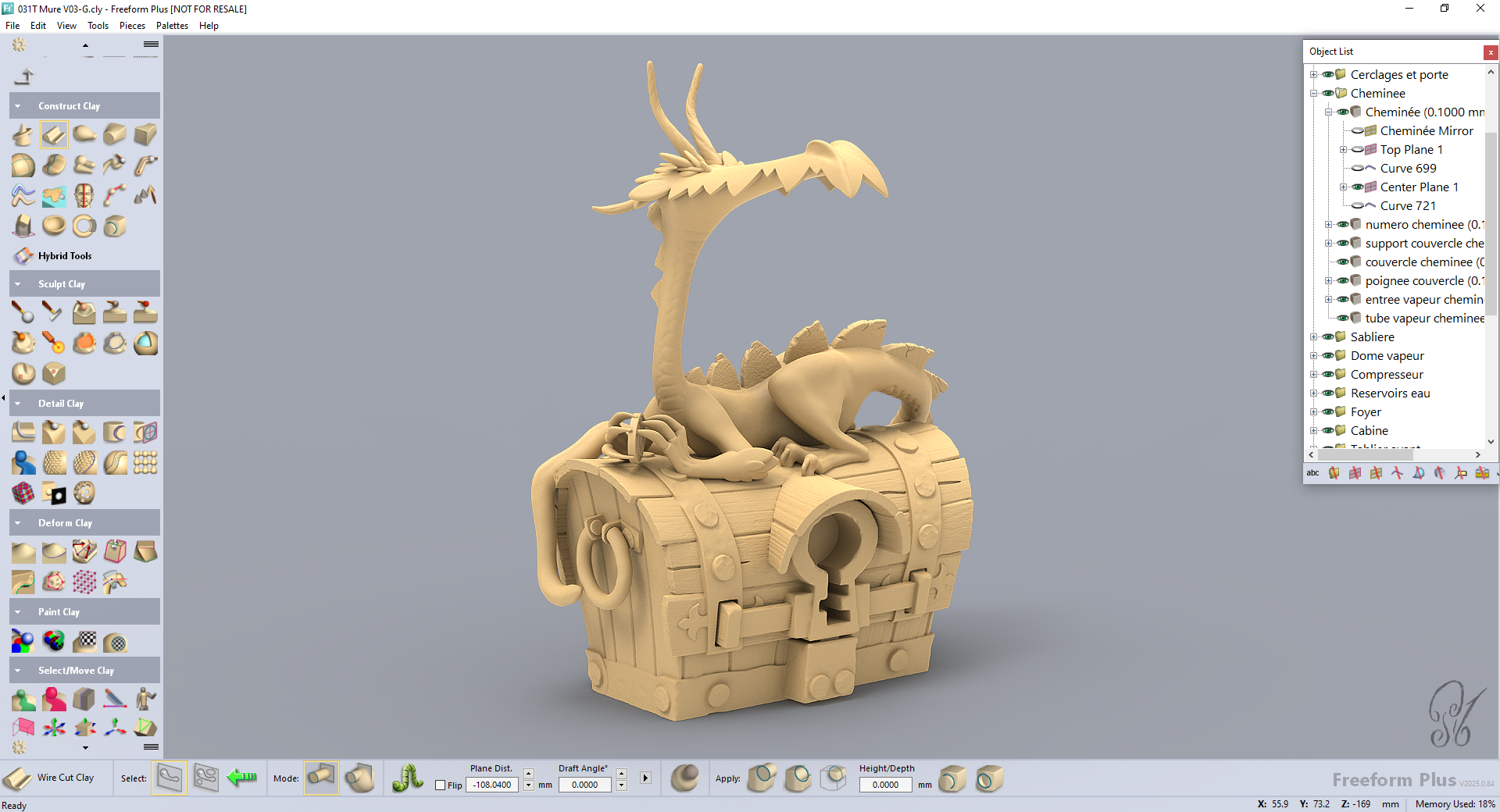This screenshot has height=812, width=1500.
Task: Open the Pieces menu
Action: [132, 26]
